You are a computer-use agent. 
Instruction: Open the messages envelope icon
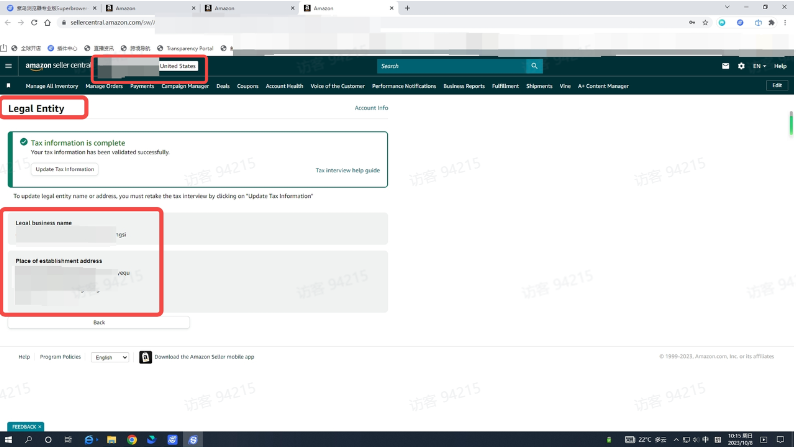tap(726, 66)
